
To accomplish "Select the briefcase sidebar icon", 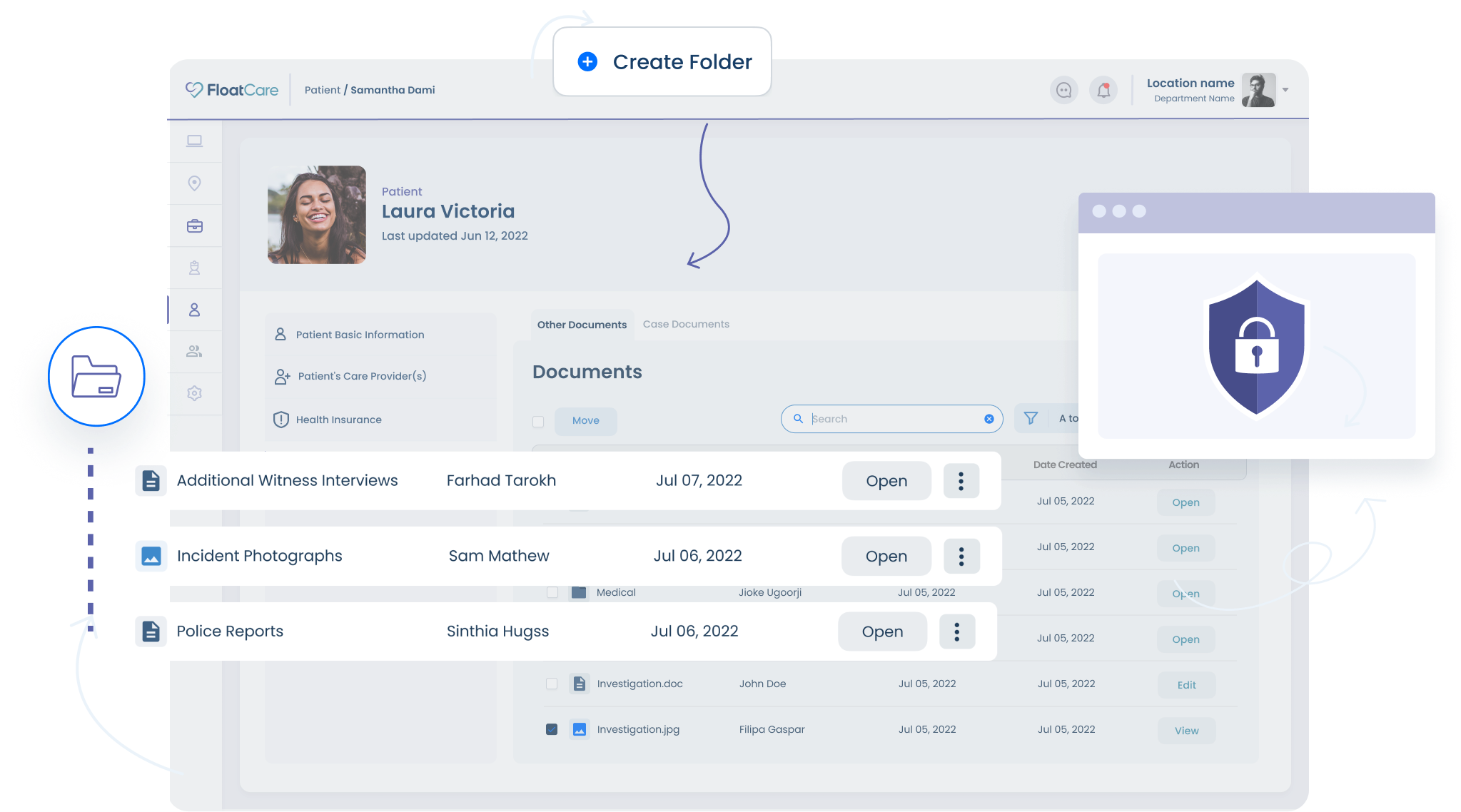I will pyautogui.click(x=194, y=226).
